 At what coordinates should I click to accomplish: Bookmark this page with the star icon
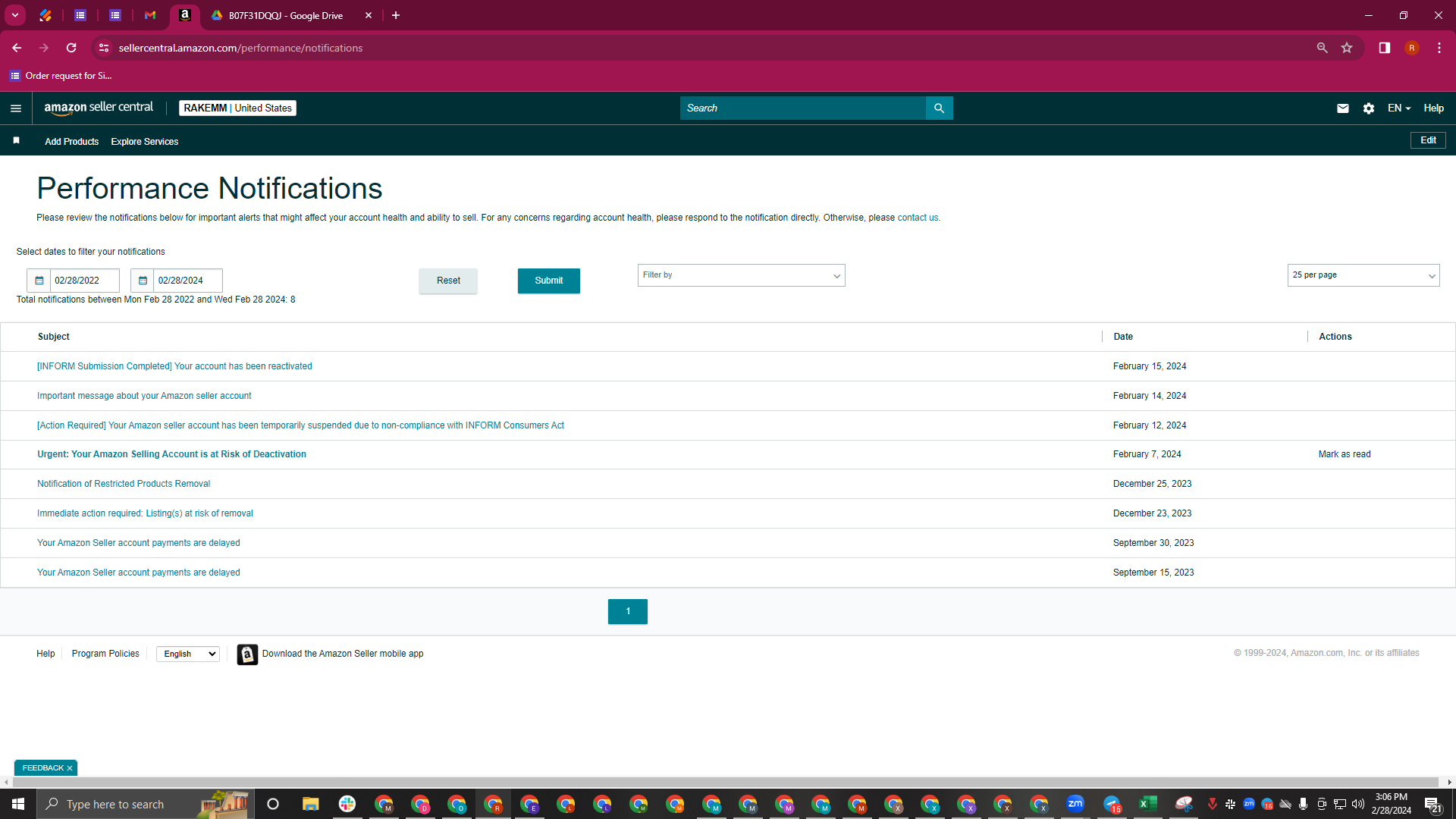pos(1347,48)
